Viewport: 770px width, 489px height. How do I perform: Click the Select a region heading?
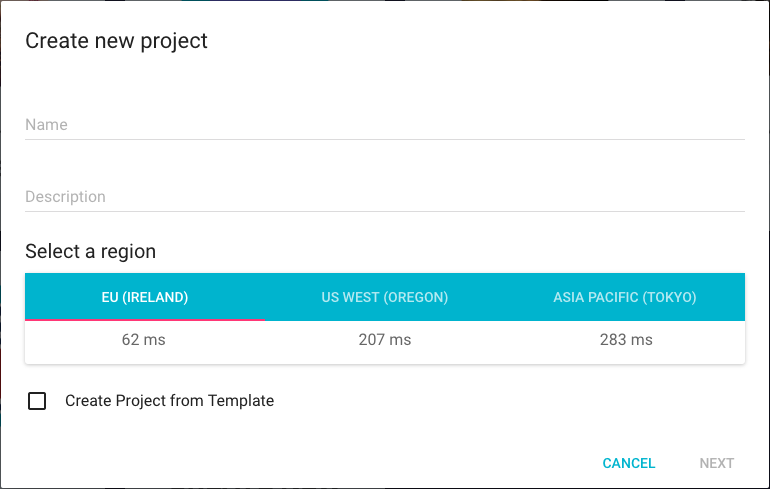90,251
